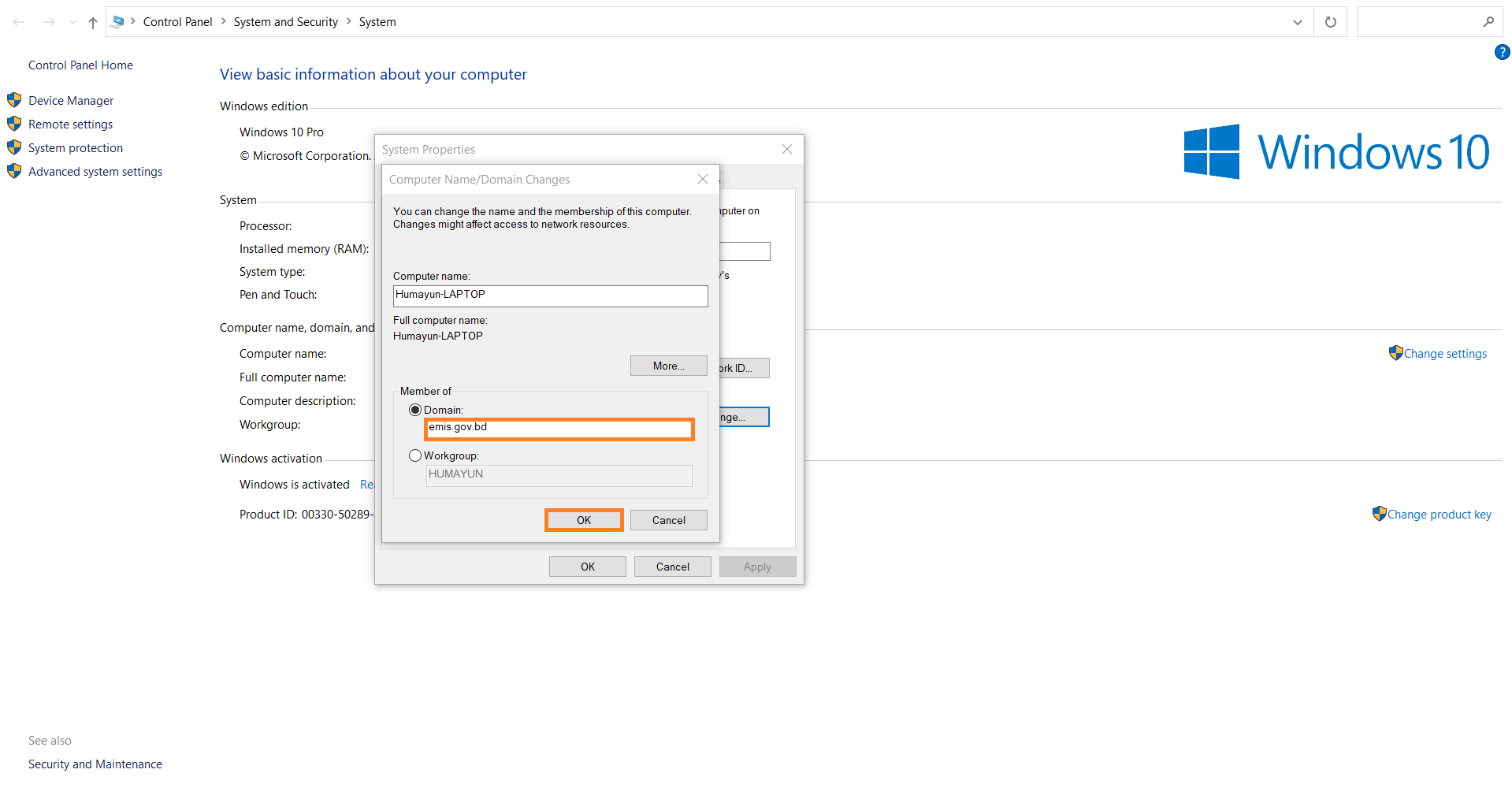Open Device Manager link
Image resolution: width=1512 pixels, height=788 pixels.
[x=71, y=101]
